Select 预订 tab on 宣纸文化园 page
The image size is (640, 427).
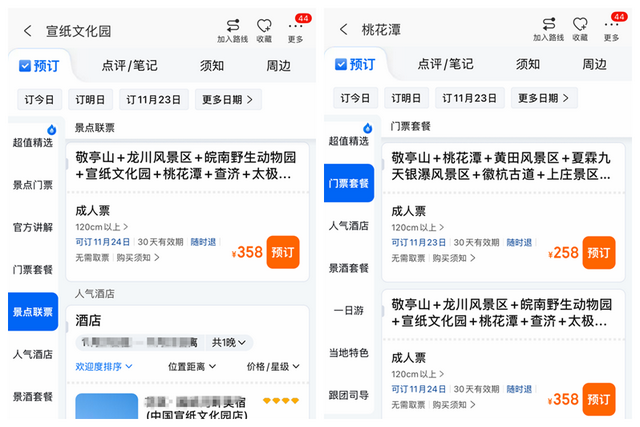pos(40,66)
